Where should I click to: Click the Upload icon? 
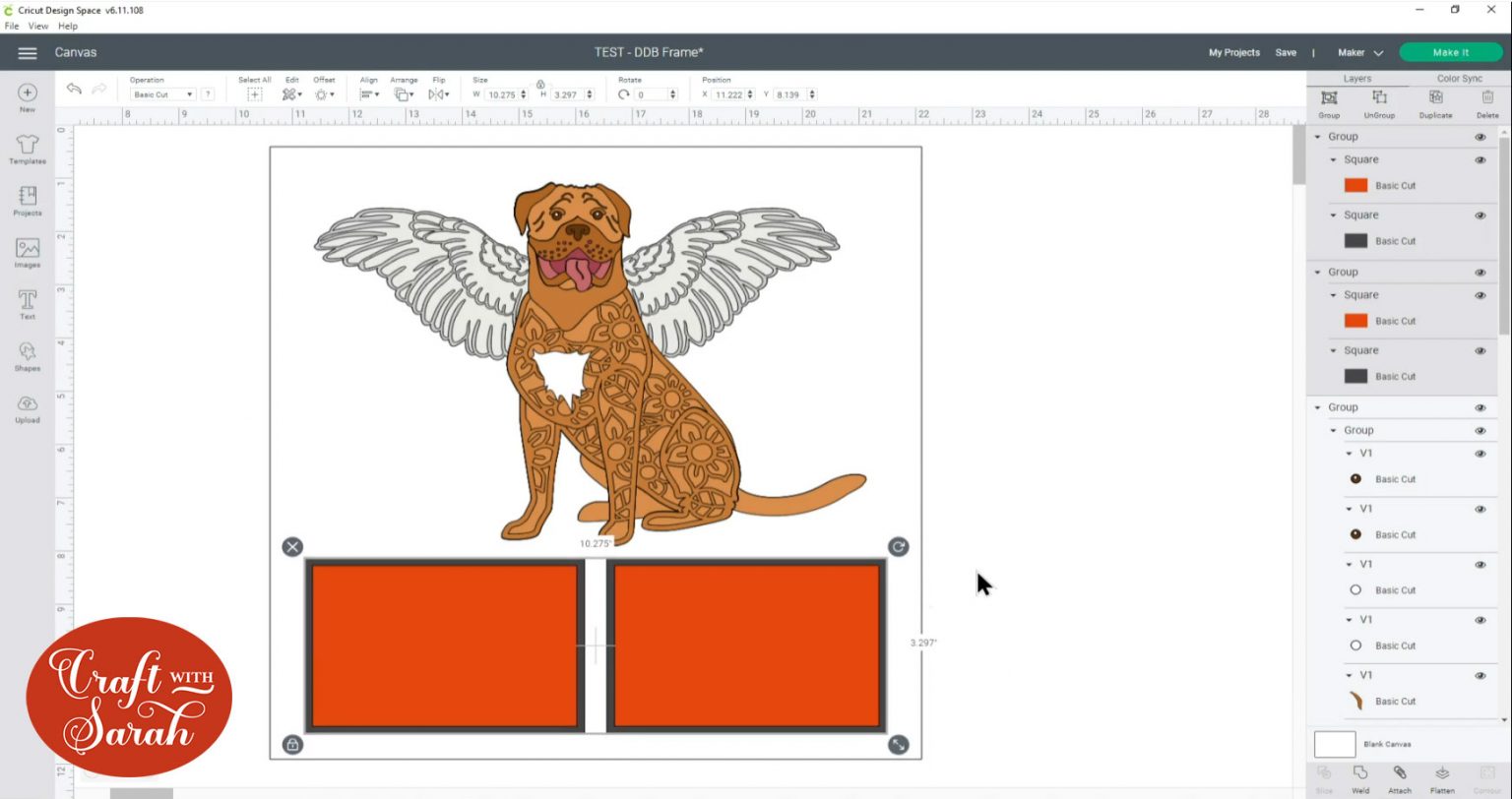(28, 408)
